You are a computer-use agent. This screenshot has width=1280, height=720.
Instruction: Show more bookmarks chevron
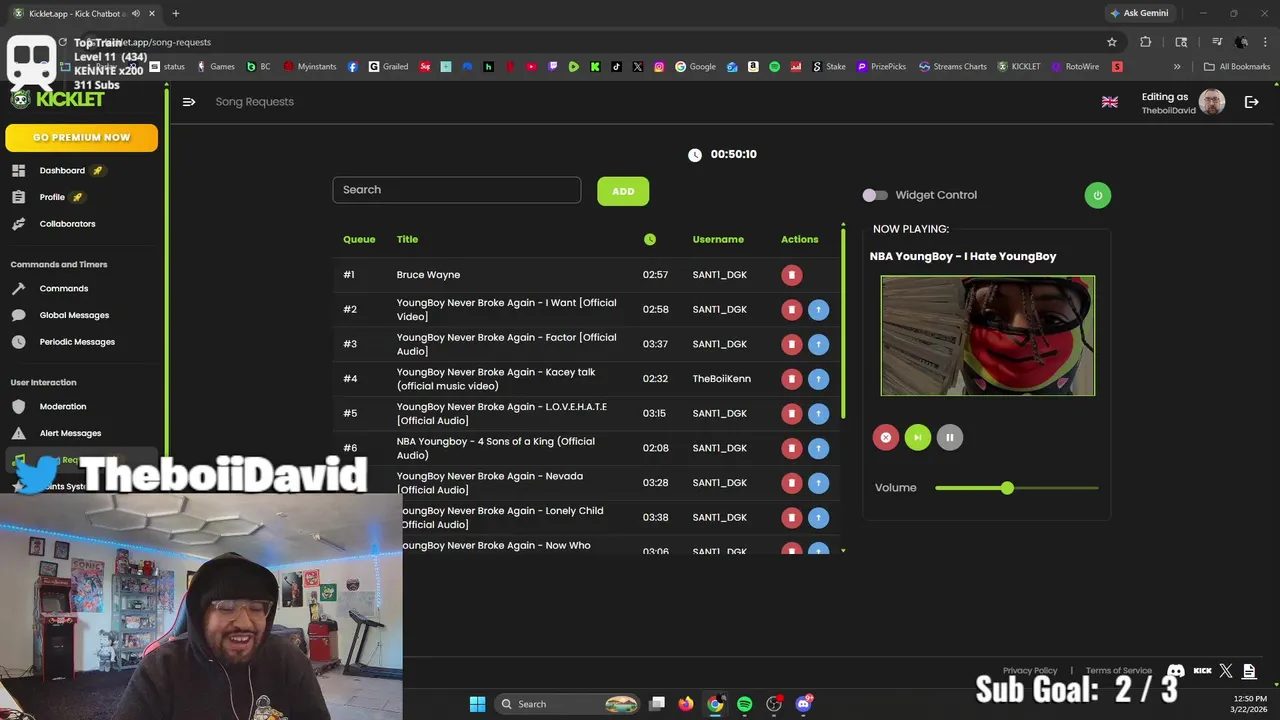click(1176, 67)
